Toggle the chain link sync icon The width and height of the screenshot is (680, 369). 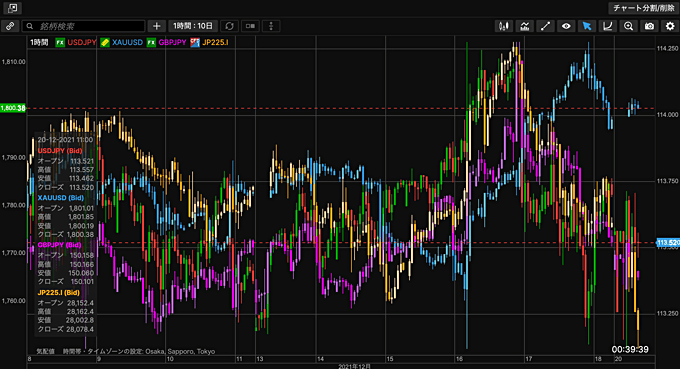(x=10, y=26)
